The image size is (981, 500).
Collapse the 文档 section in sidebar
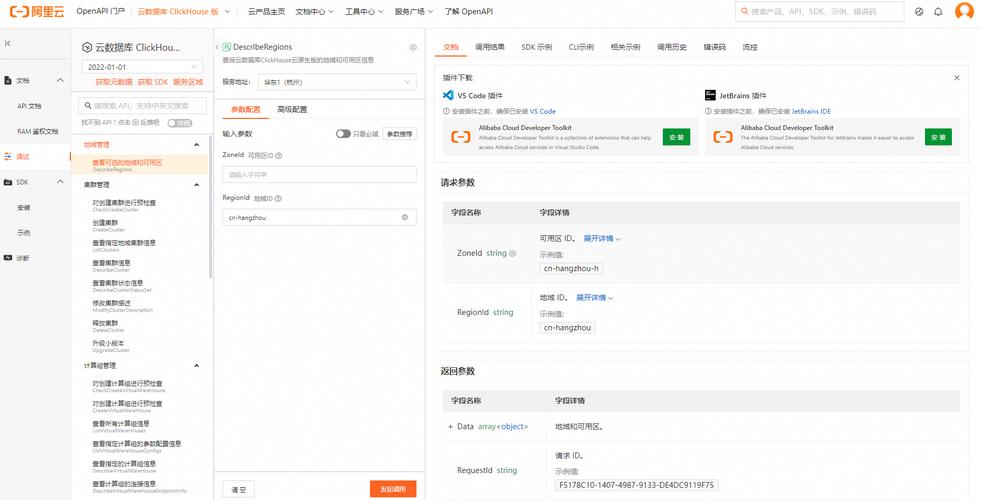[60, 81]
